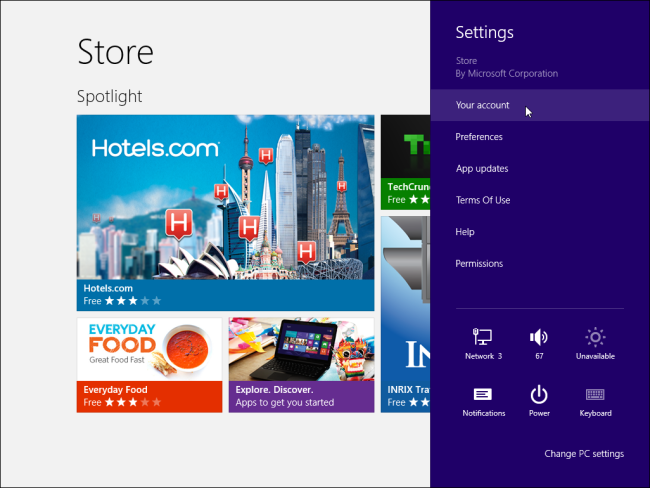650x488 pixels.
Task: Open Your account in Settings
Action: [x=540, y=105]
